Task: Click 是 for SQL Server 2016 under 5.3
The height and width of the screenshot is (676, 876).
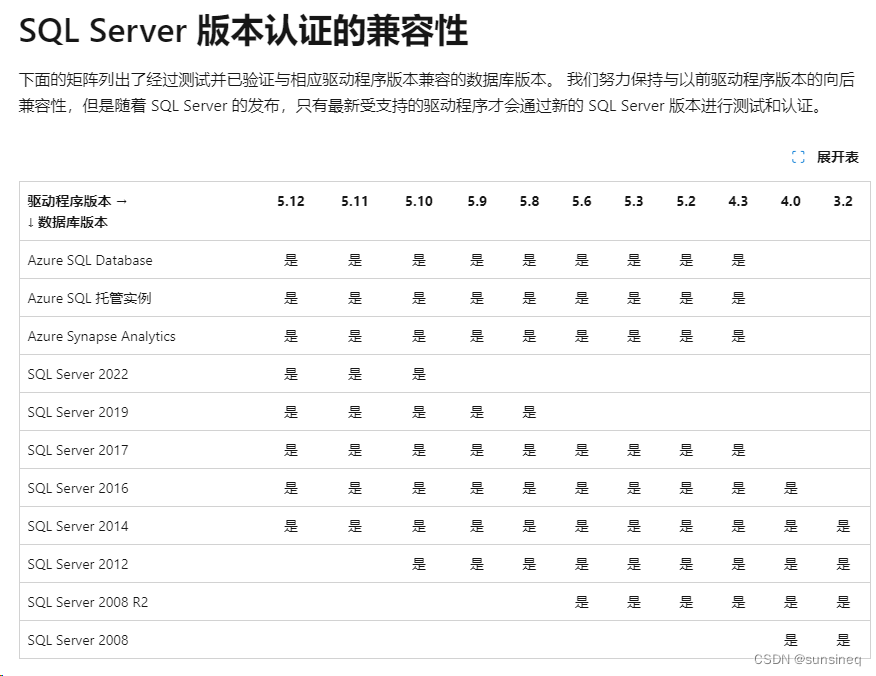Action: (634, 488)
